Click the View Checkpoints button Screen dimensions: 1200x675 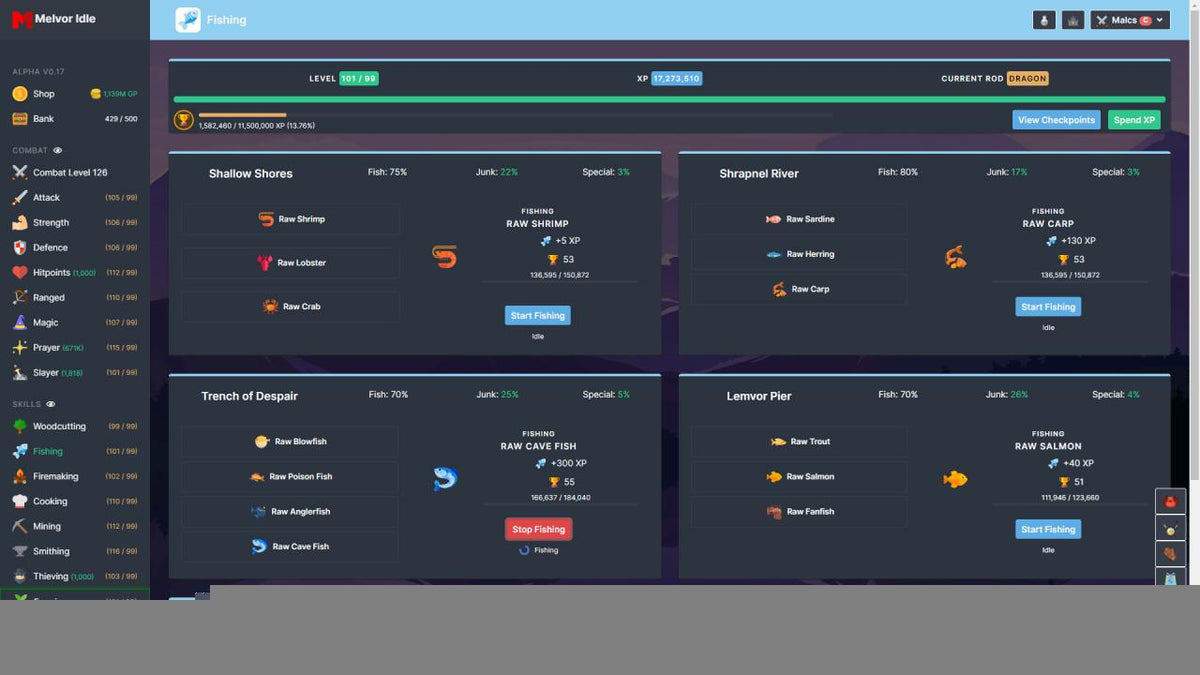point(1056,120)
